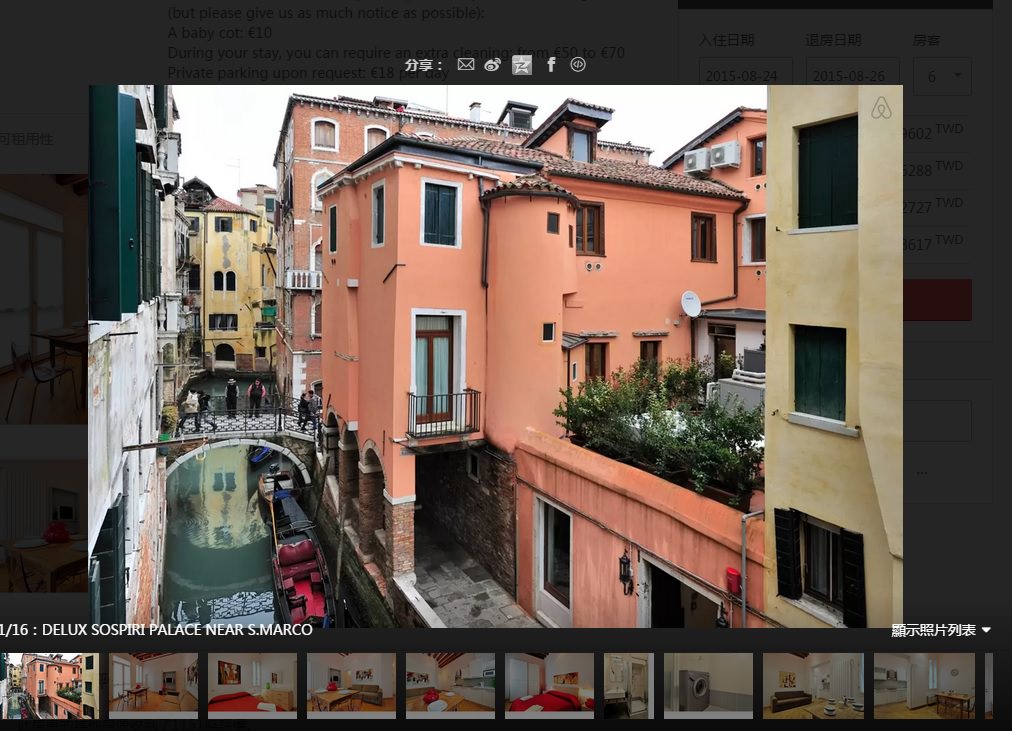The width and height of the screenshot is (1012, 731).
Task: Click the red booking button behind the photo
Action: point(936,300)
